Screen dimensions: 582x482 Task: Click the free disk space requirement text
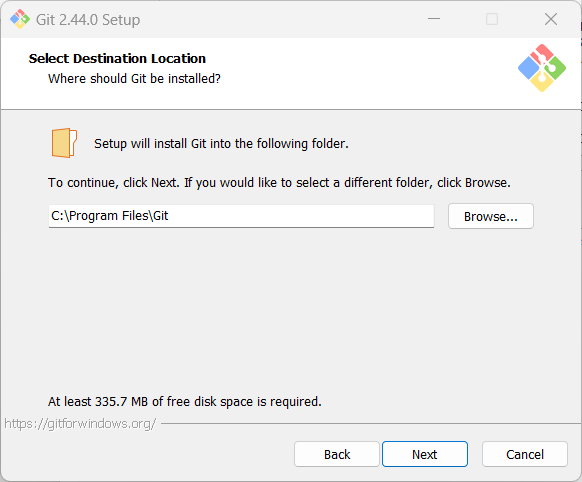[184, 401]
